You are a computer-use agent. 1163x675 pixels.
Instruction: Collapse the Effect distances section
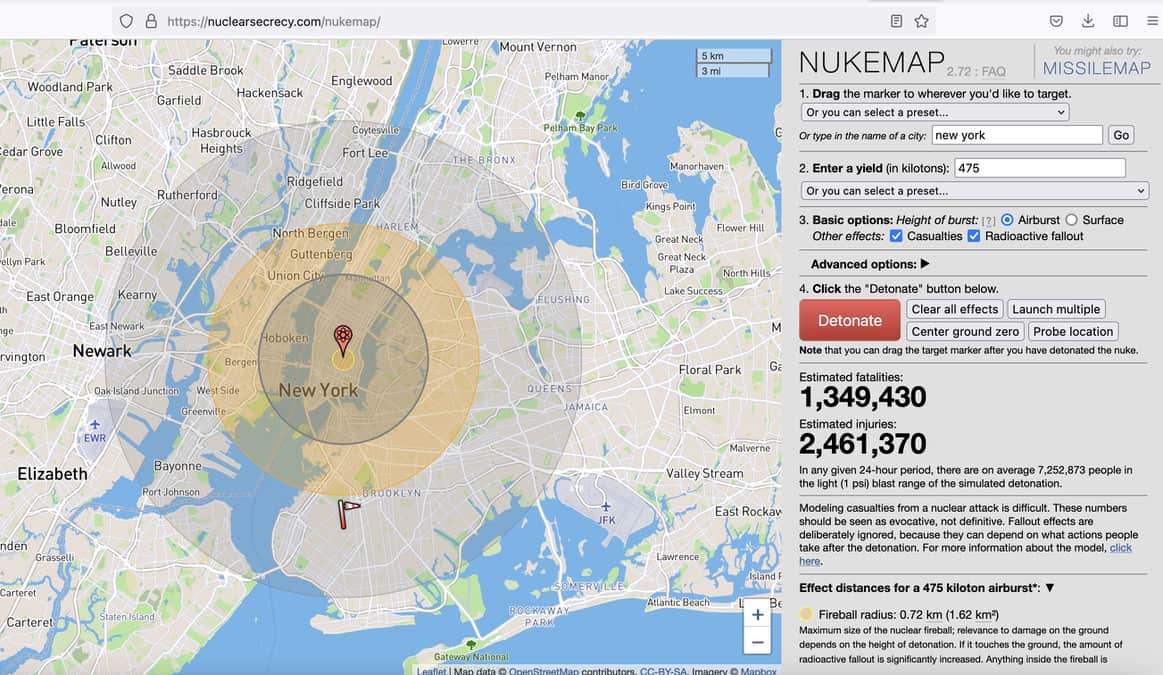coord(1049,587)
